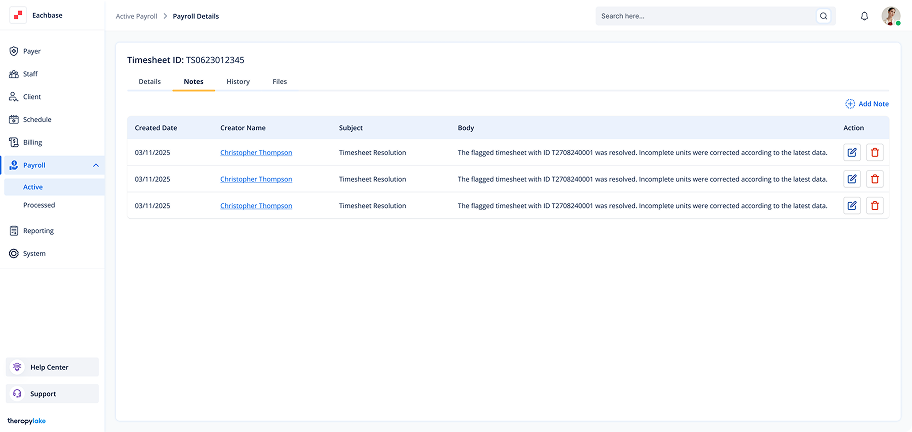Edit the first note using pencil icon
912x432 pixels.
pyautogui.click(x=852, y=153)
